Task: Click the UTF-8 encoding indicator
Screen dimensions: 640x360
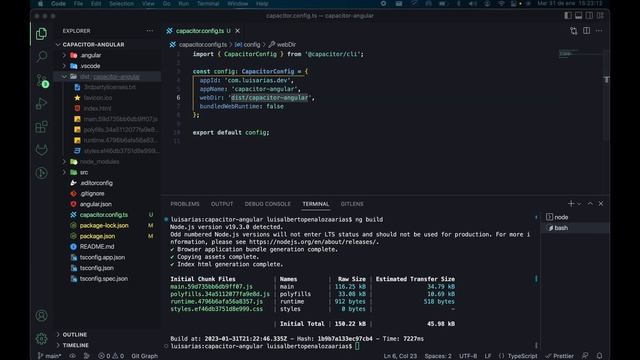Action: [x=468, y=356]
